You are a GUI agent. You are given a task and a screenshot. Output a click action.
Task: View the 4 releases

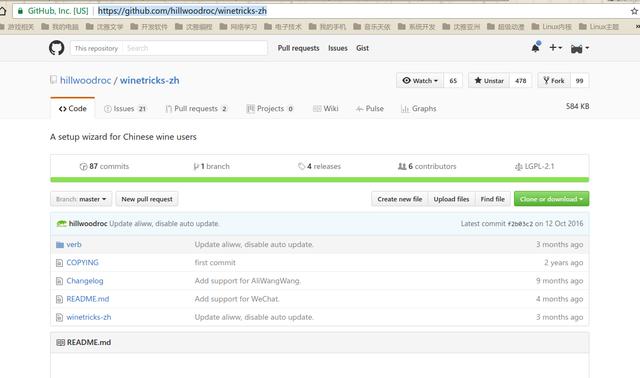(x=319, y=166)
